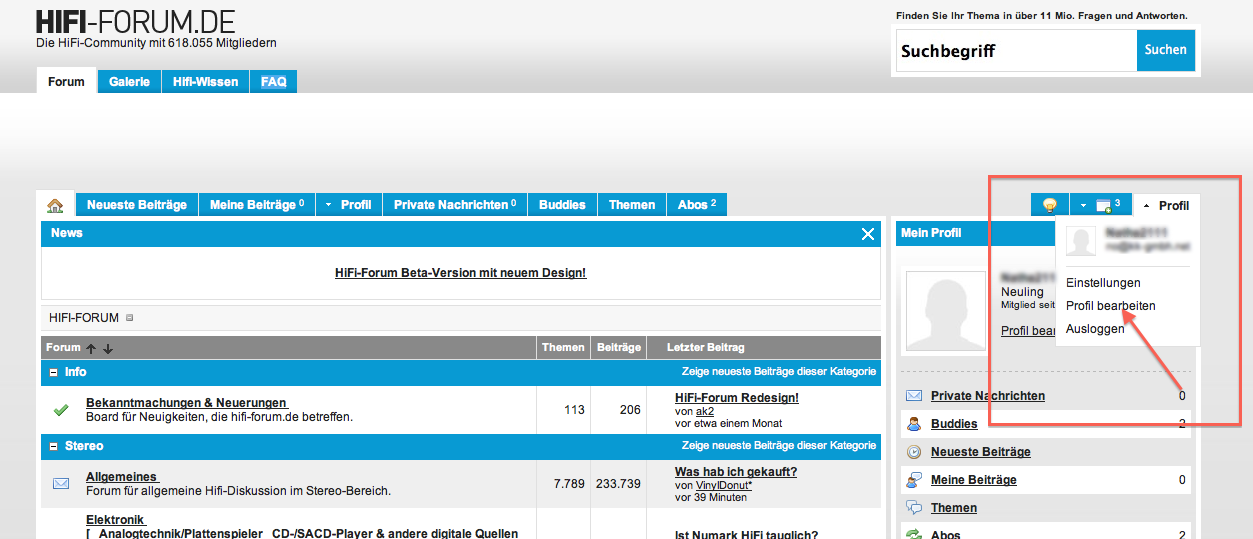Switch to the Galerie tab

pyautogui.click(x=129, y=81)
